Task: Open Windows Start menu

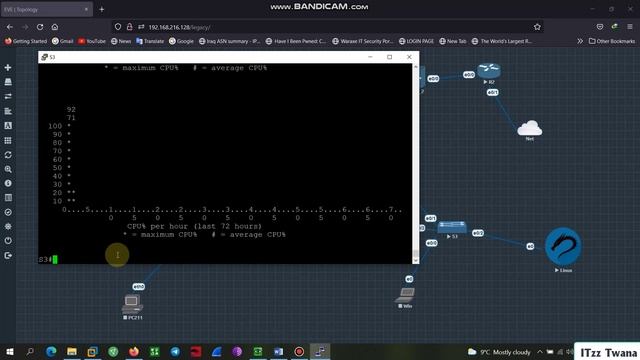Action: click(10, 351)
